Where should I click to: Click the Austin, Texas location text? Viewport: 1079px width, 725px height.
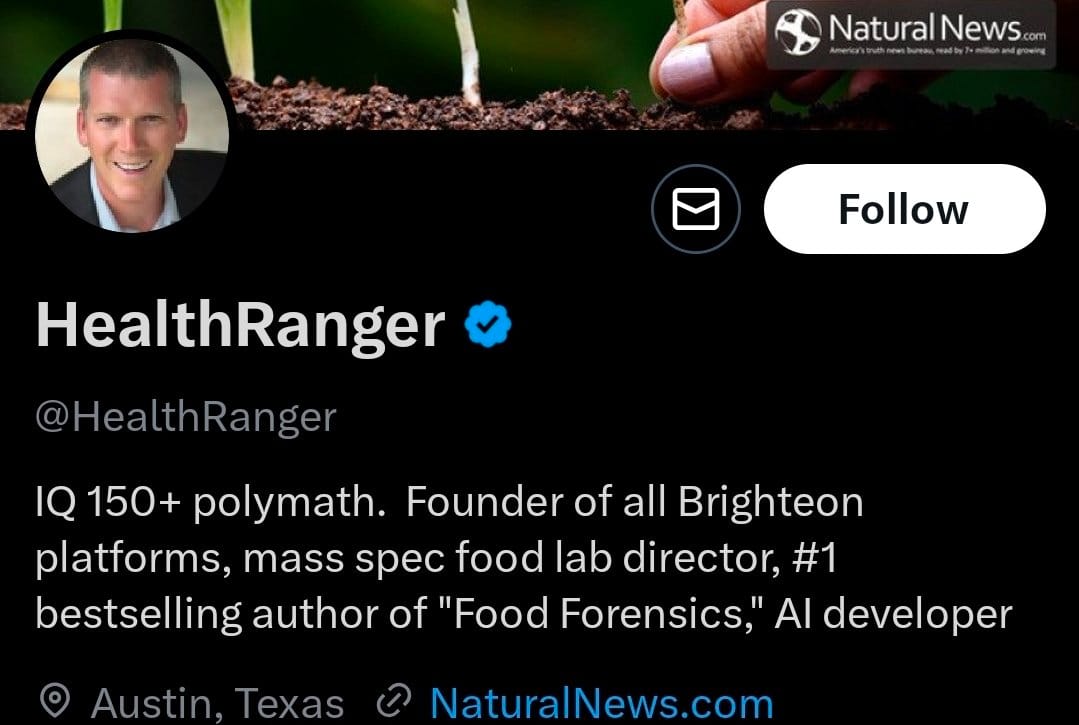(x=217, y=704)
